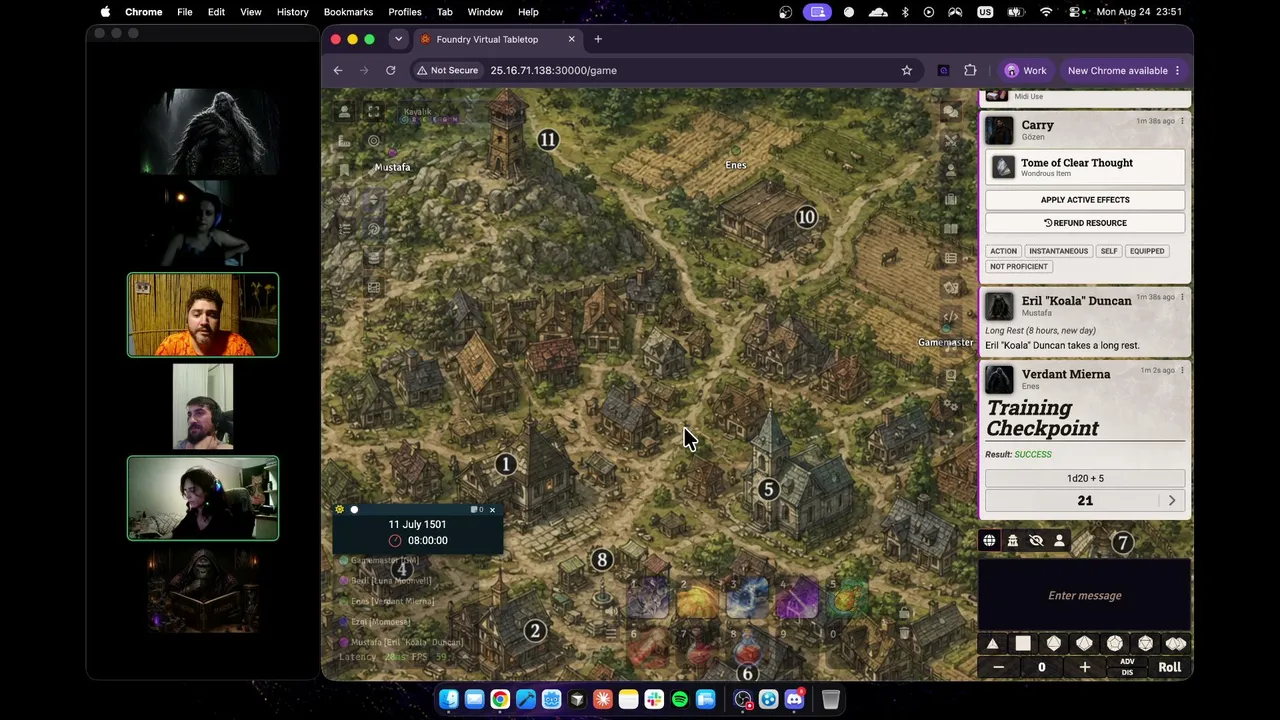Activate hotbar slot 8 red potion macro

point(748,648)
